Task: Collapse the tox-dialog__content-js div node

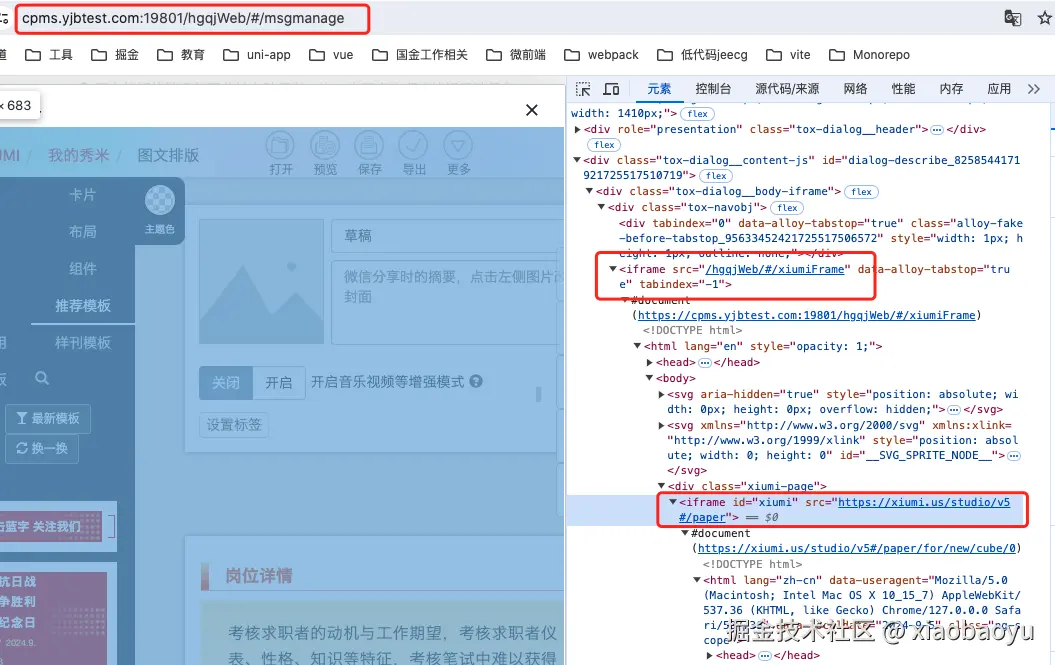Action: [577, 160]
